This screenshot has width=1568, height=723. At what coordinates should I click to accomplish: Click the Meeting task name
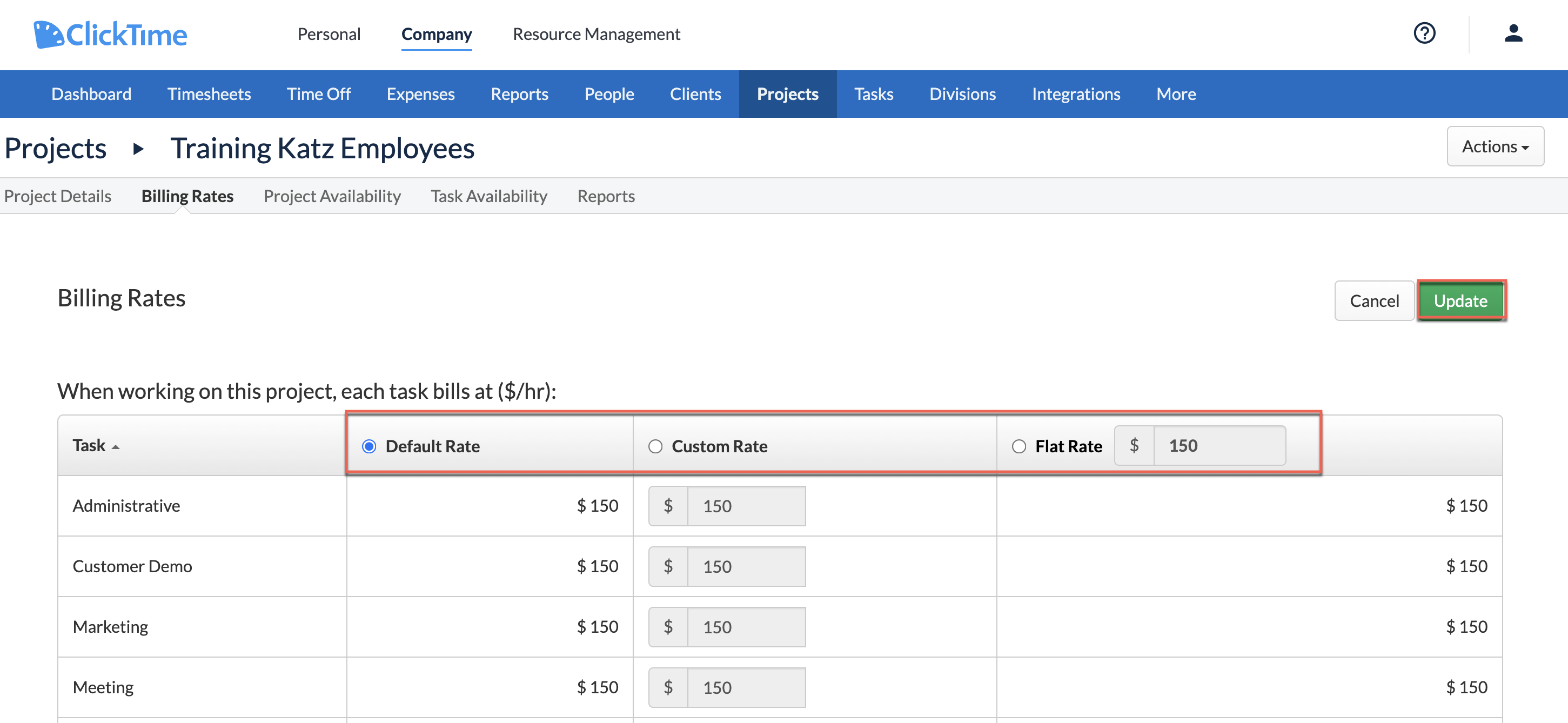click(103, 688)
